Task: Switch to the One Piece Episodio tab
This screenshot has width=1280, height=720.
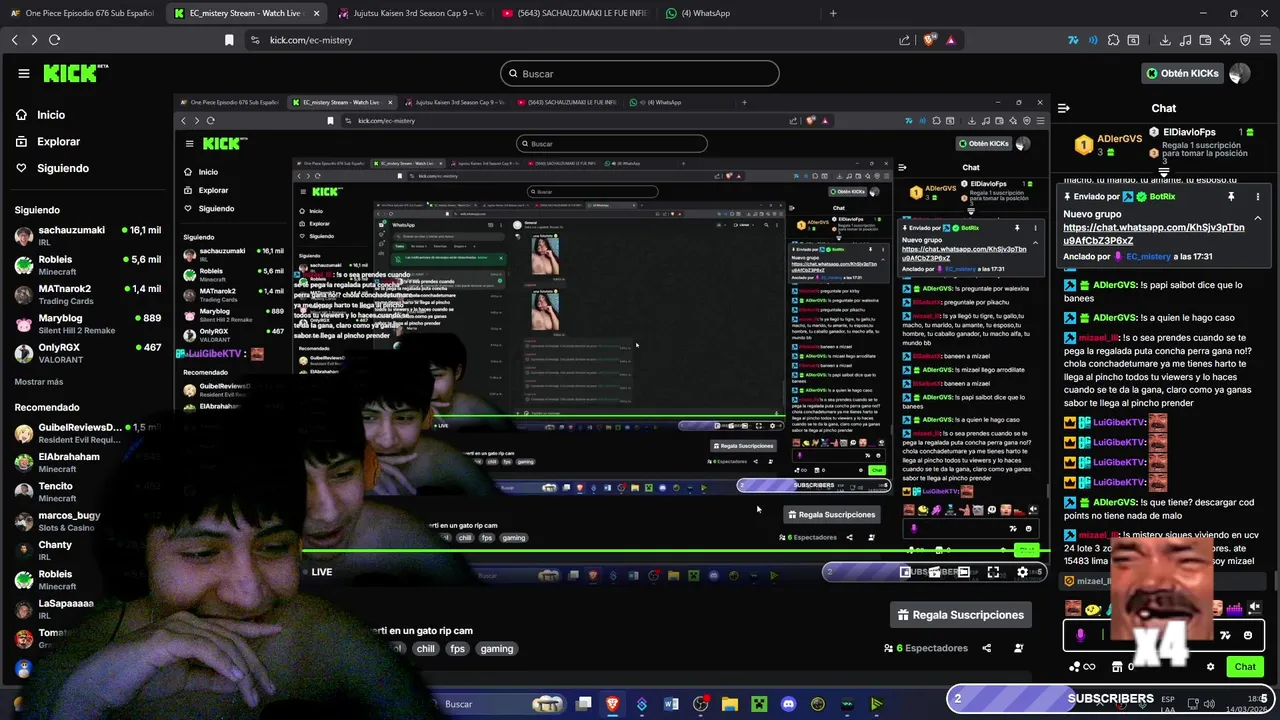Action: (x=81, y=13)
